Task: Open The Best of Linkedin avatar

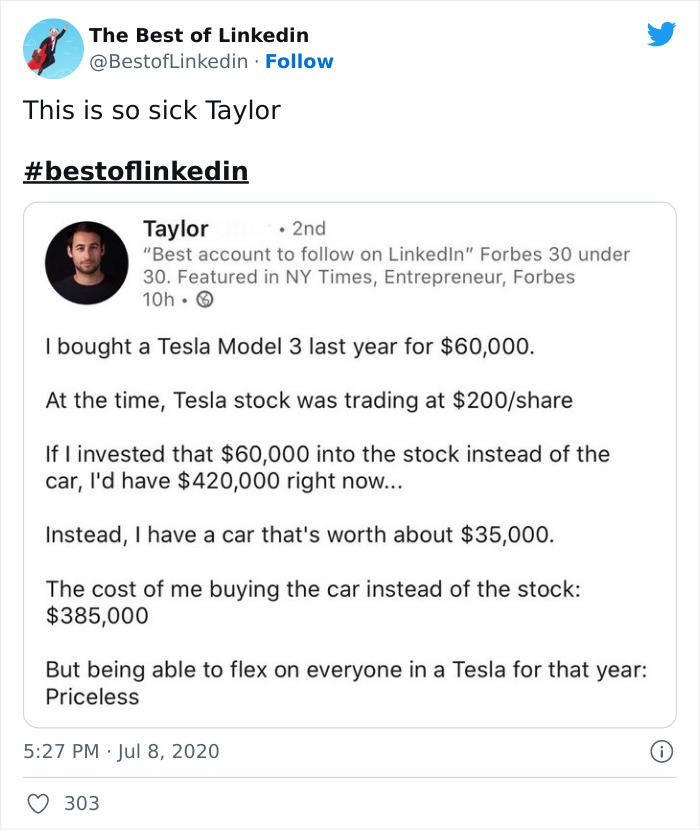Action: point(53,49)
